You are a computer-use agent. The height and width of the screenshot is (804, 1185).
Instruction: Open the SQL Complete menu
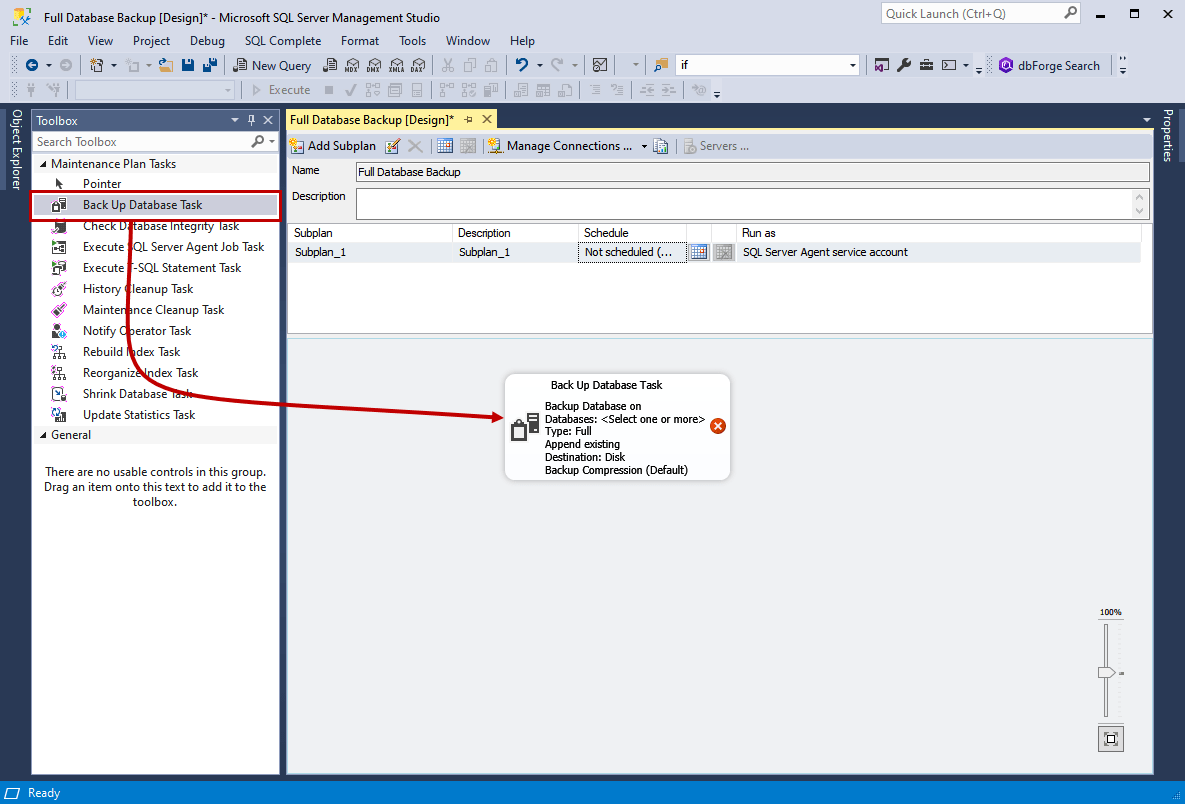[x=283, y=41]
